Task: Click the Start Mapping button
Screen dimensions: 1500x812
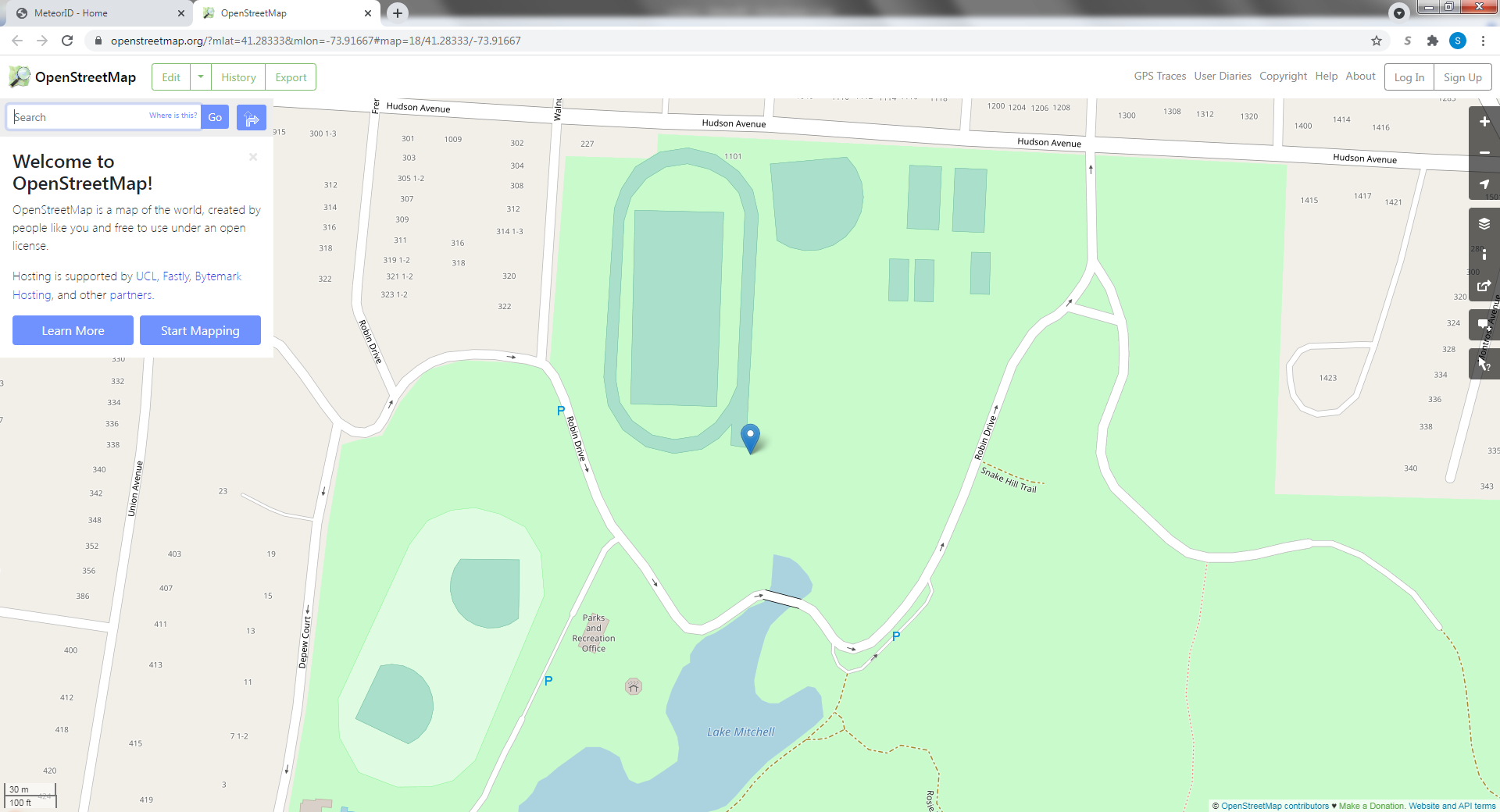Action: (200, 330)
